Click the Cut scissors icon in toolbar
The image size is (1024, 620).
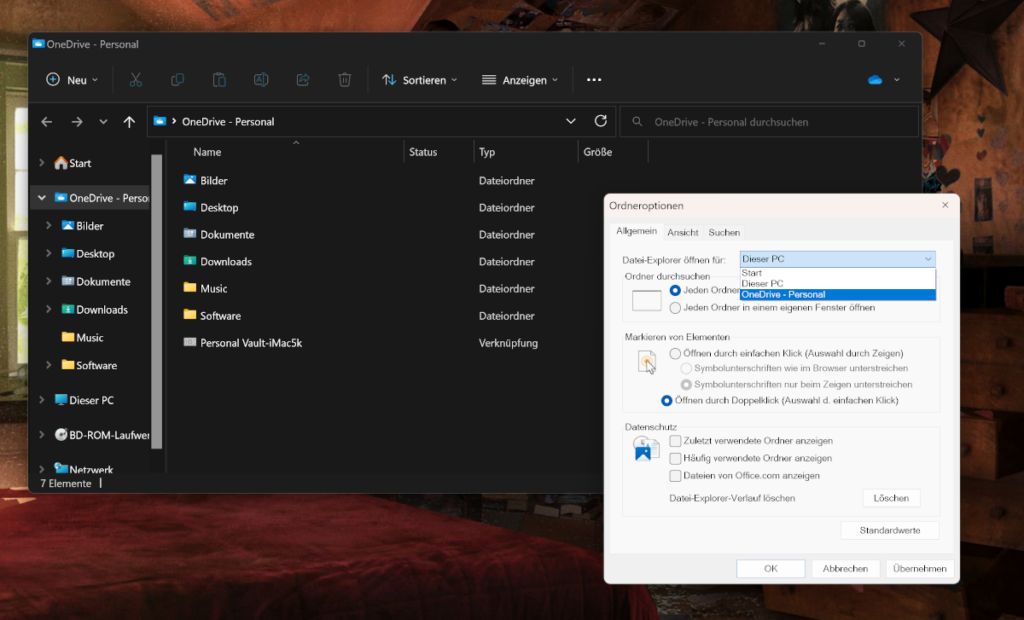point(135,80)
